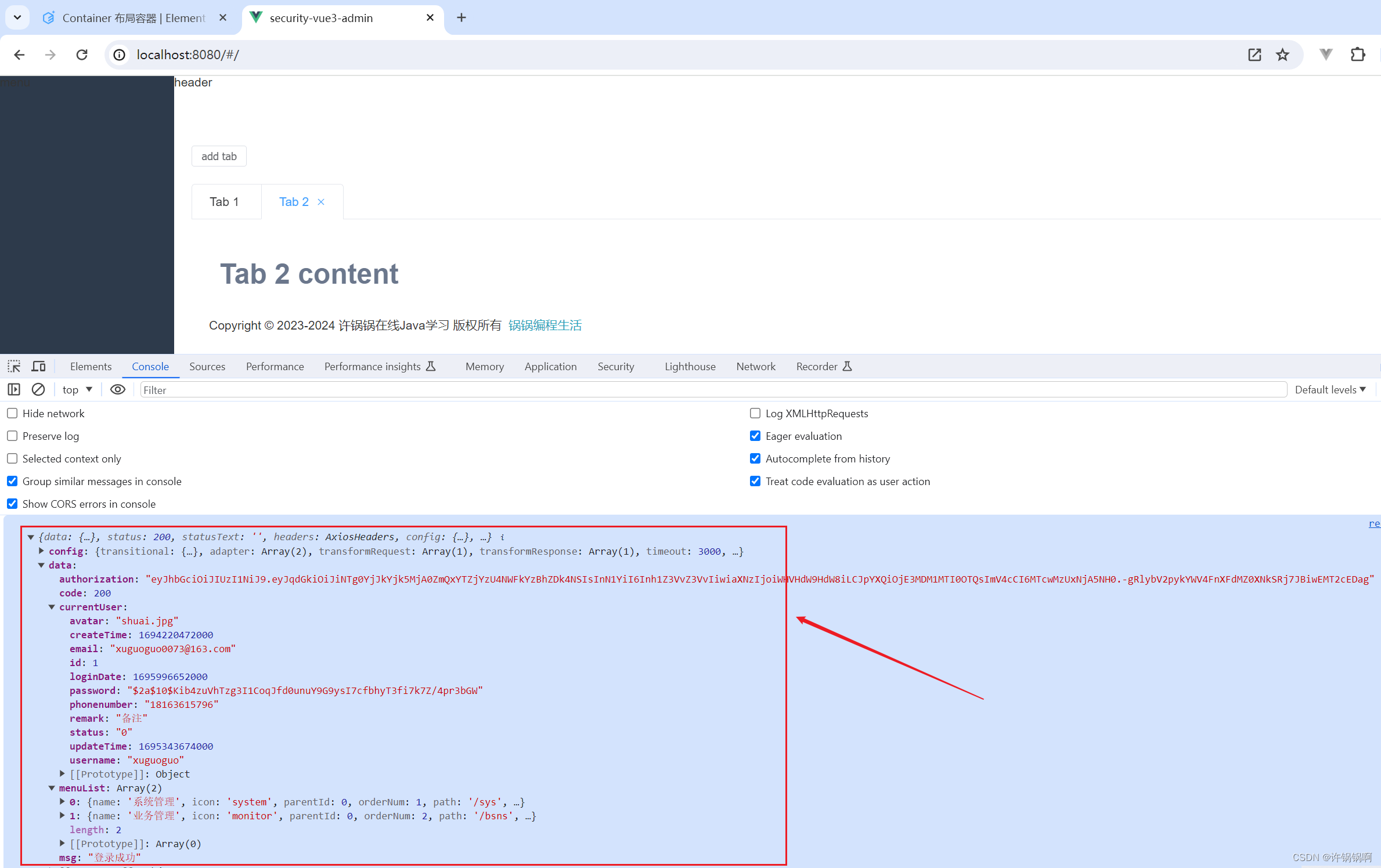Open the Application devtools tab
Viewport: 1381px width, 868px height.
(x=550, y=366)
